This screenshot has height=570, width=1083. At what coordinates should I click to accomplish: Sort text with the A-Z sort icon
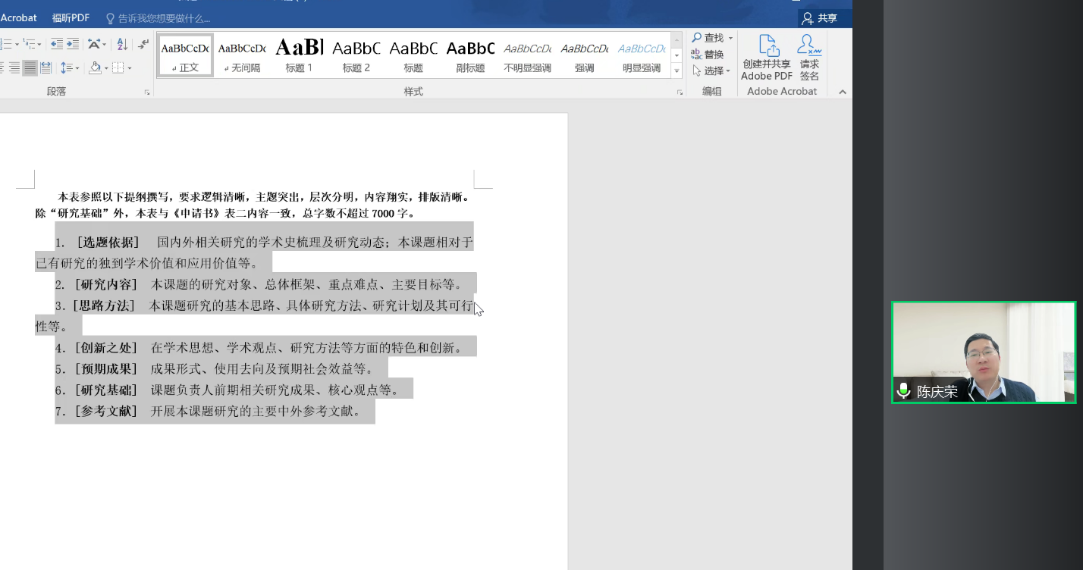(x=122, y=44)
